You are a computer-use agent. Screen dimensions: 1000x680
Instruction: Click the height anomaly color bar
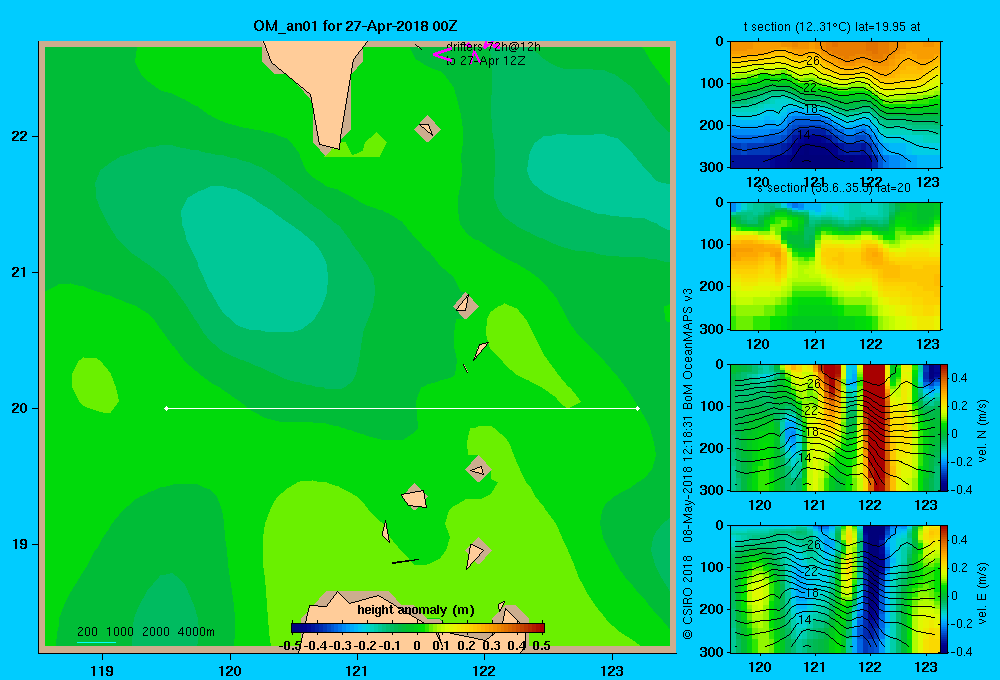pos(418,628)
